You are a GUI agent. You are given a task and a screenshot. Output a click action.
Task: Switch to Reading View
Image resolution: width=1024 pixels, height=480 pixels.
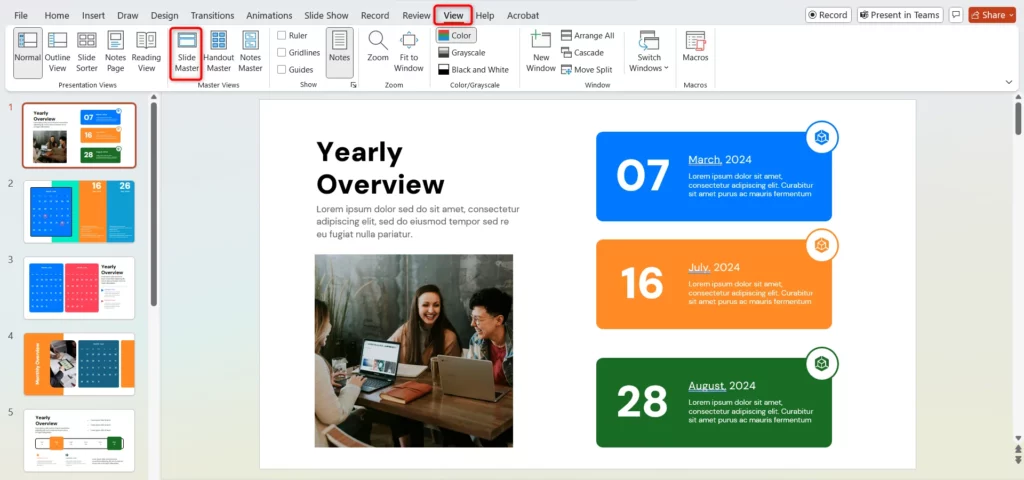click(146, 52)
